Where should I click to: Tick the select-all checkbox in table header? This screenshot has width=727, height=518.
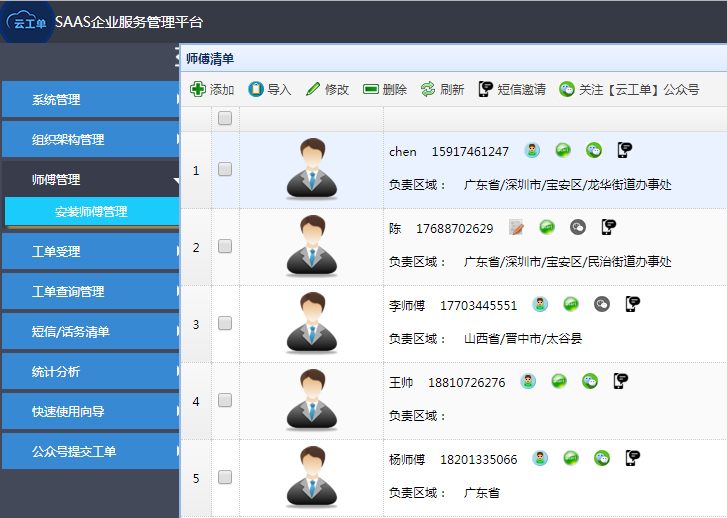tap(225, 118)
